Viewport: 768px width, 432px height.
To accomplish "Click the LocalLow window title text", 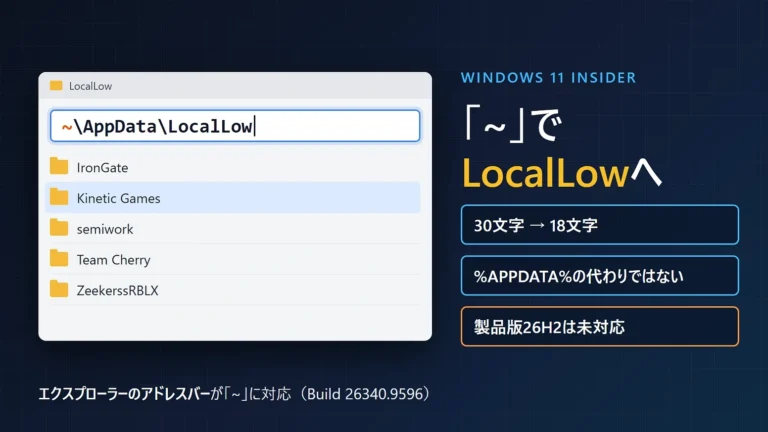I will 91,86.
